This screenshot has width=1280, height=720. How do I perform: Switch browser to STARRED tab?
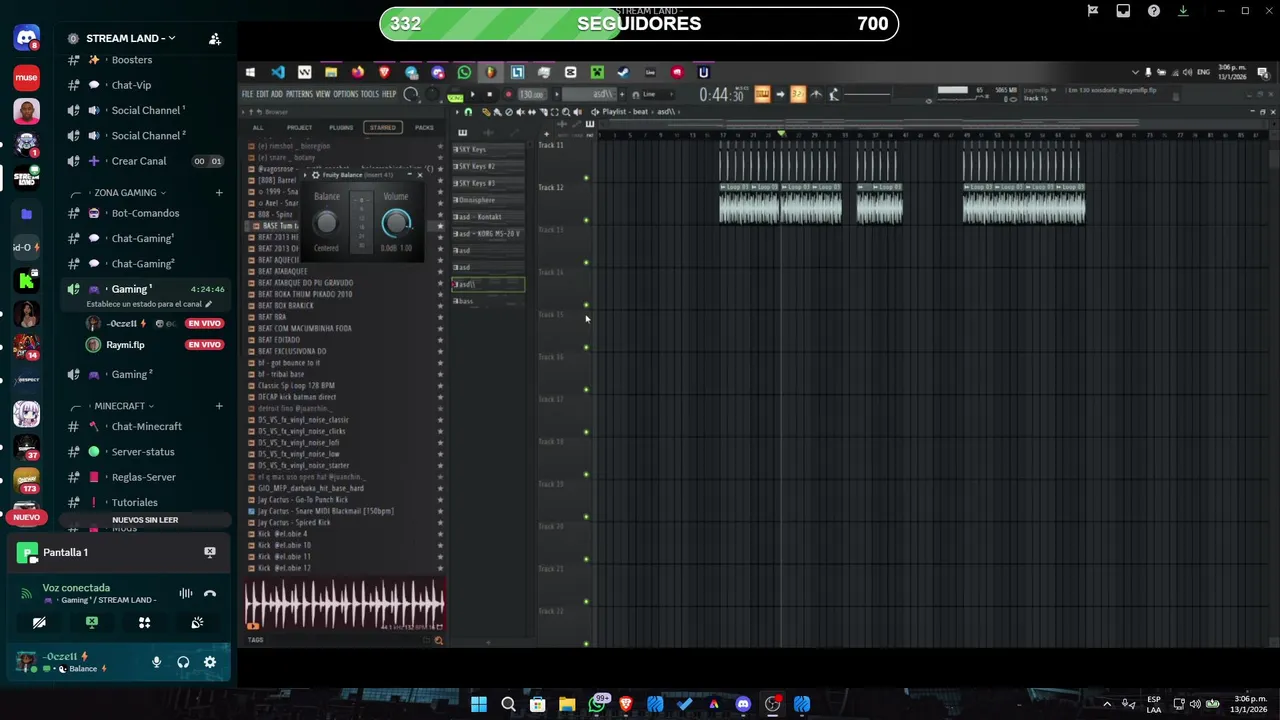pyautogui.click(x=382, y=128)
